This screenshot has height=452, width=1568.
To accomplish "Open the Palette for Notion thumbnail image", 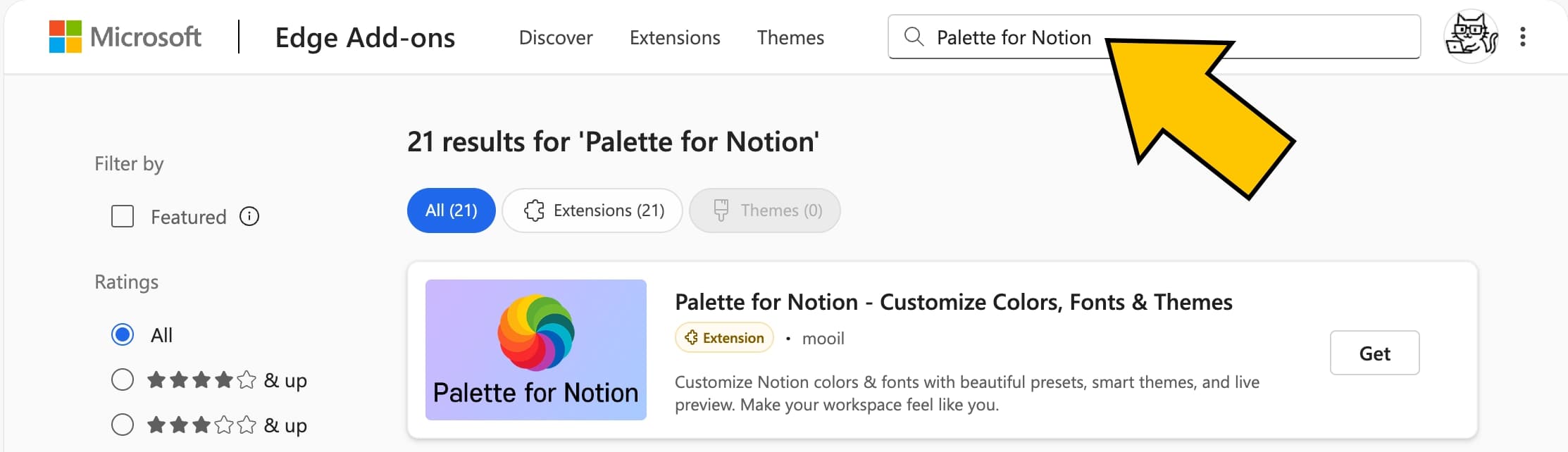I will coord(536,350).
